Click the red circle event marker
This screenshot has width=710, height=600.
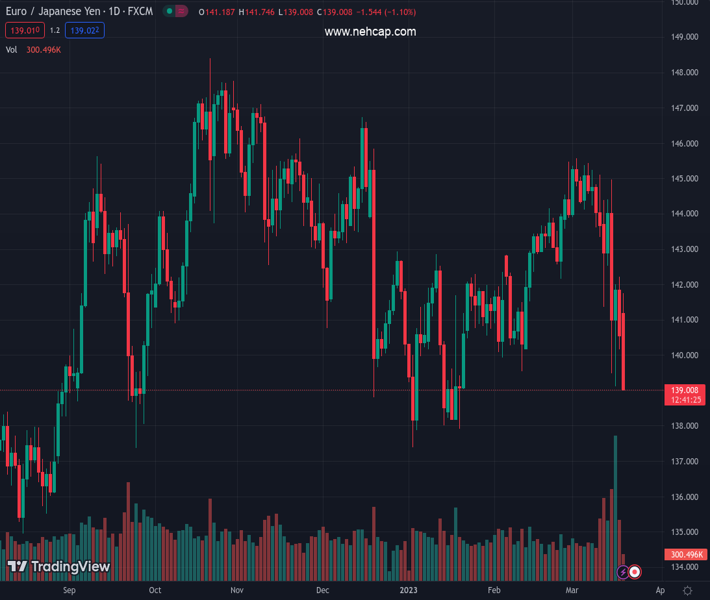click(x=635, y=572)
